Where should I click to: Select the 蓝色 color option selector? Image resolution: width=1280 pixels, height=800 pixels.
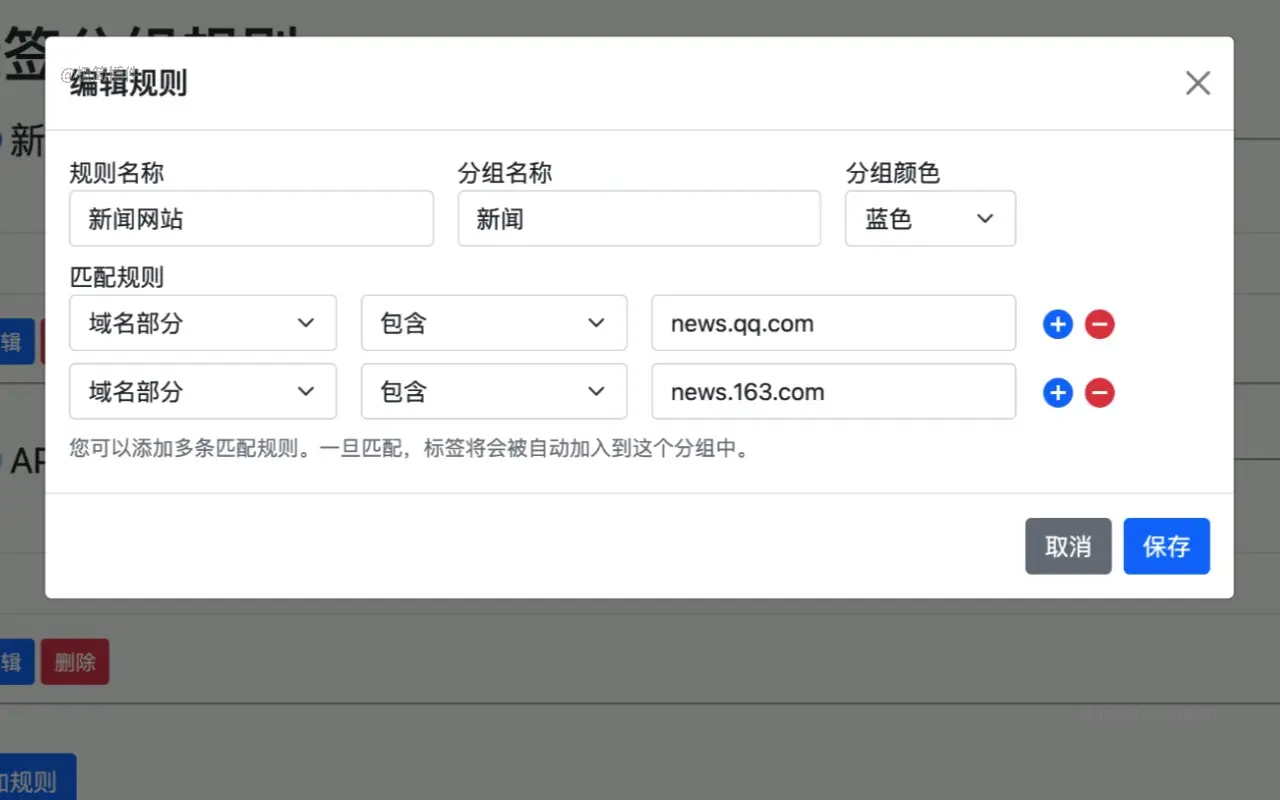[930, 218]
